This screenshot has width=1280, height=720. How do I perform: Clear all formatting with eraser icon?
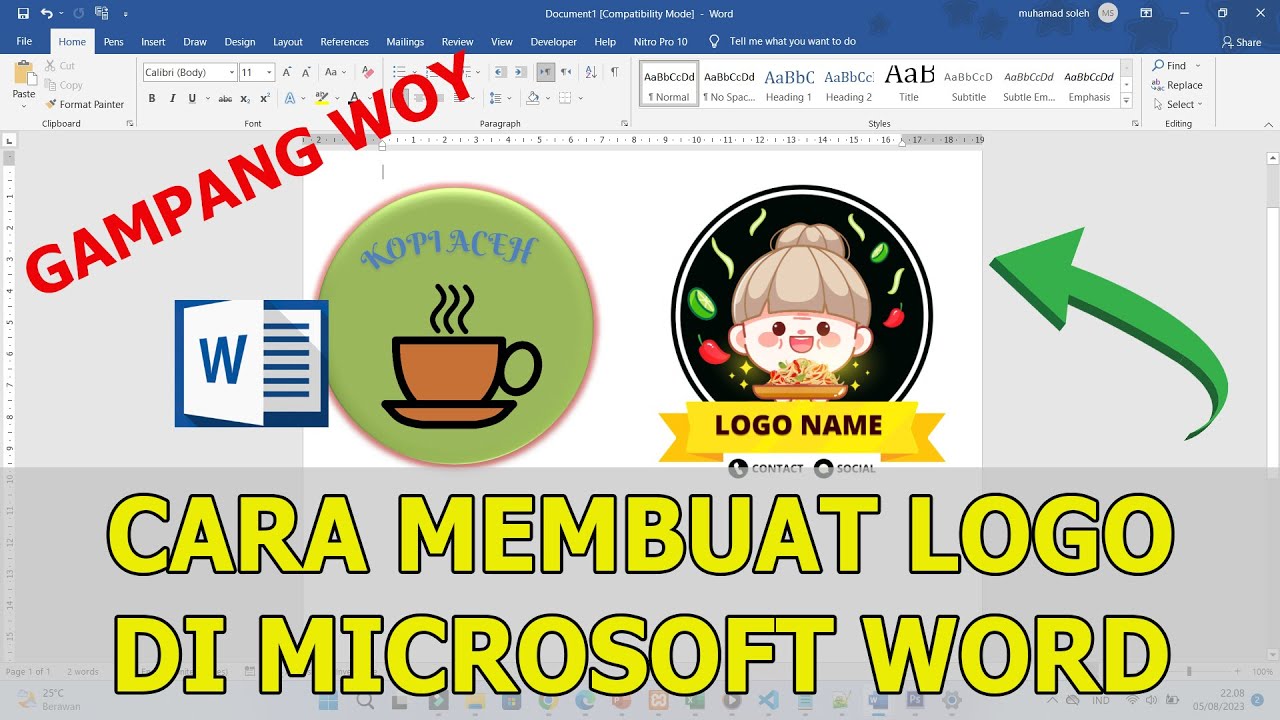(x=367, y=72)
